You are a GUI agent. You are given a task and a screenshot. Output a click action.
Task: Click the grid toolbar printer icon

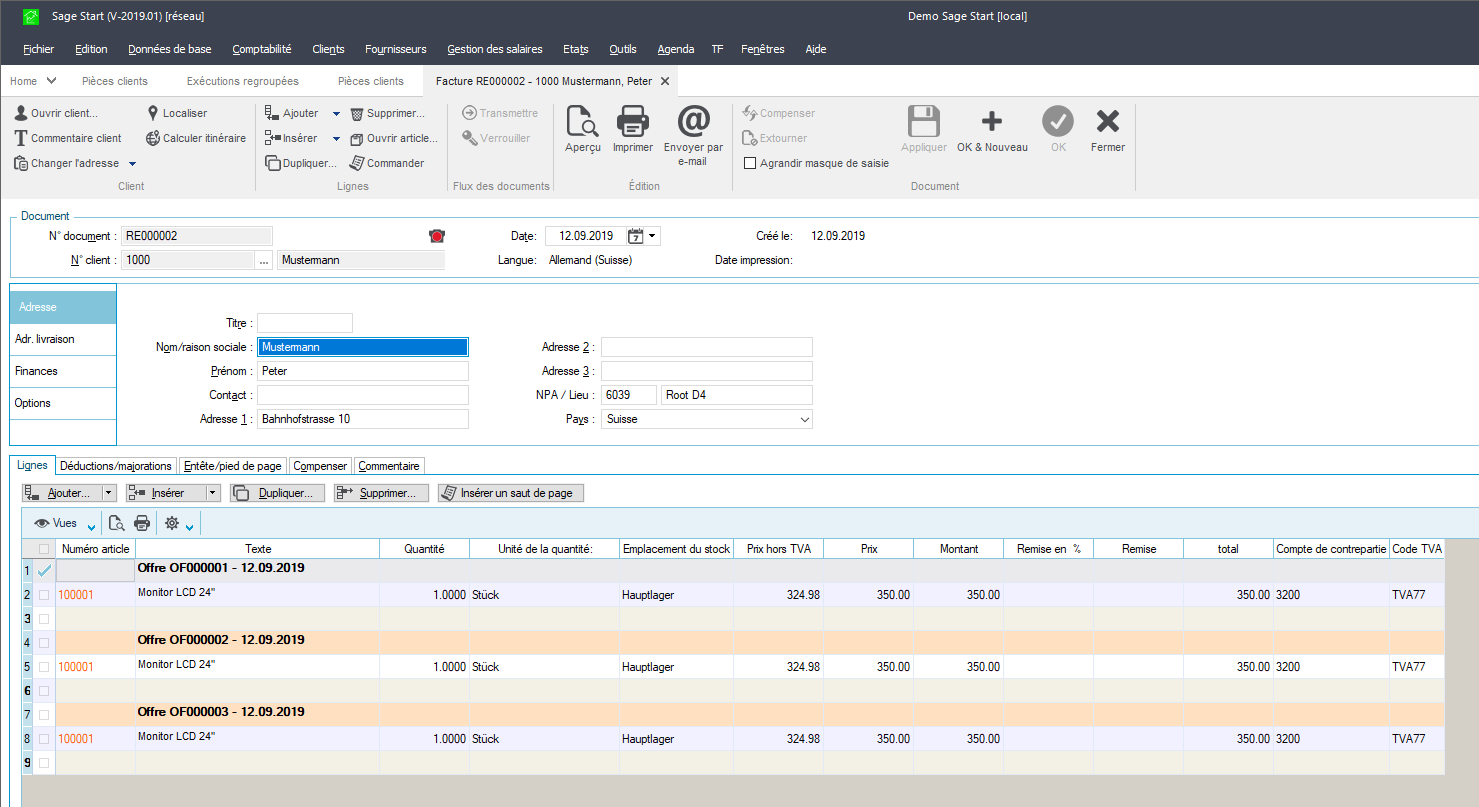pos(142,523)
